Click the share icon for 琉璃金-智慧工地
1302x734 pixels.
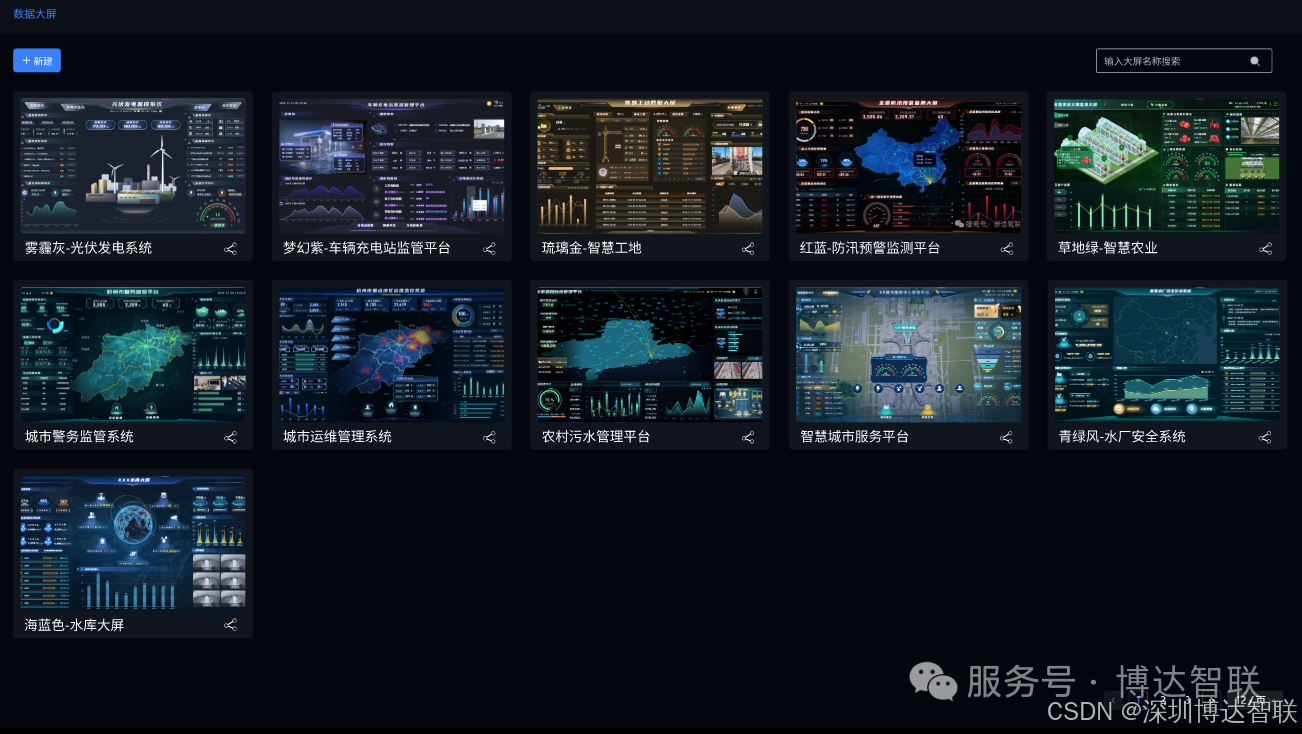point(748,248)
